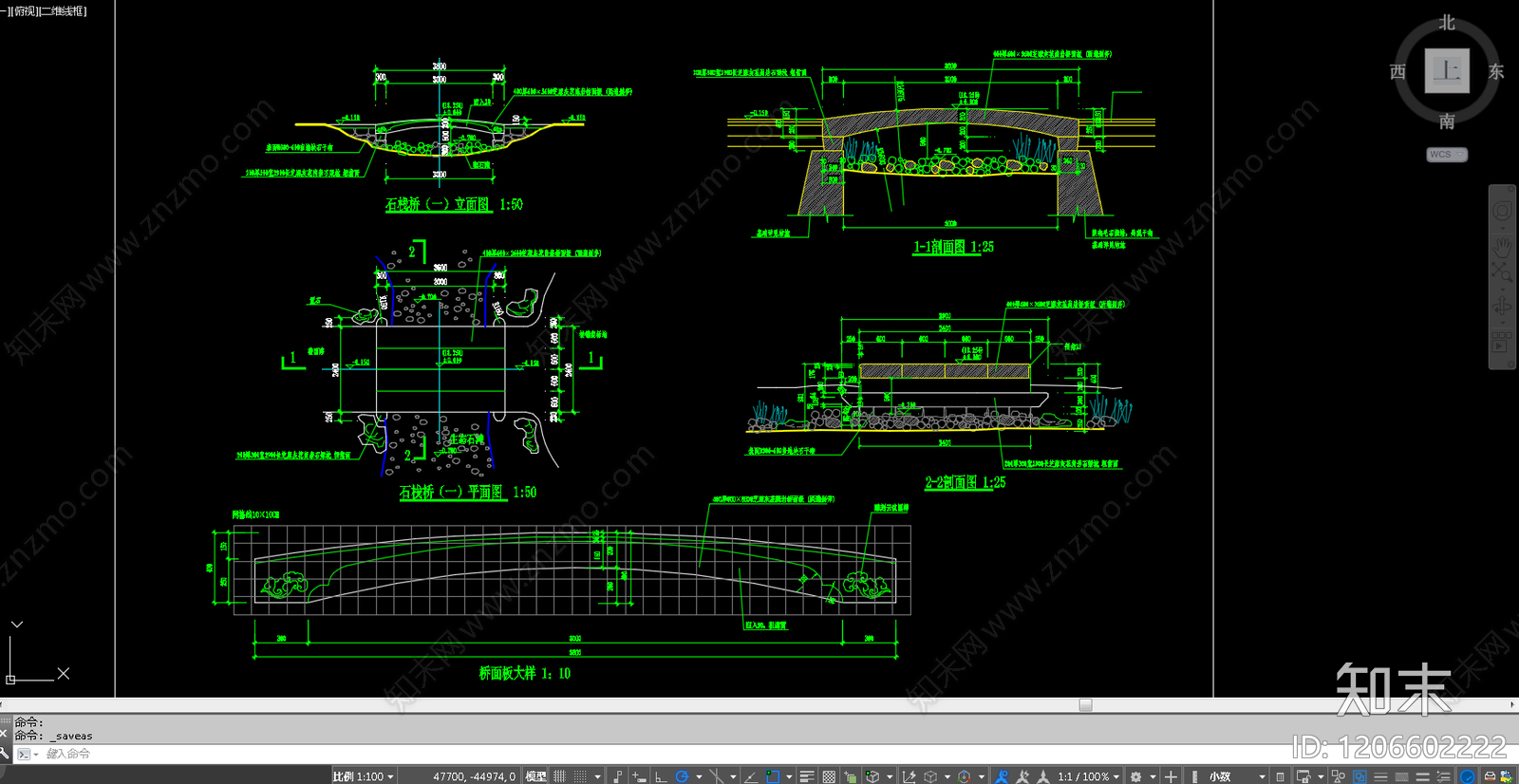Click the 东 east direction on ViewCube compass
Image resolution: width=1519 pixels, height=784 pixels.
click(1496, 72)
